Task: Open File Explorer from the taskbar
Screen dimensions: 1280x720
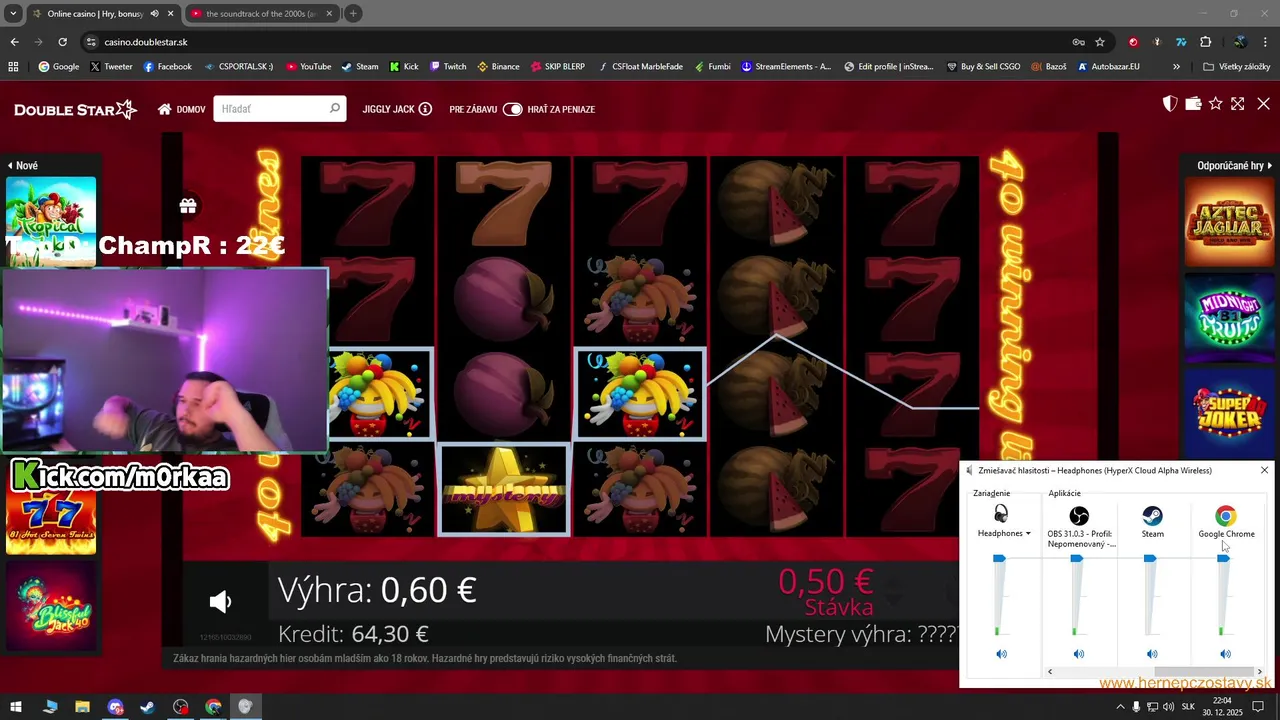Action: (82, 707)
